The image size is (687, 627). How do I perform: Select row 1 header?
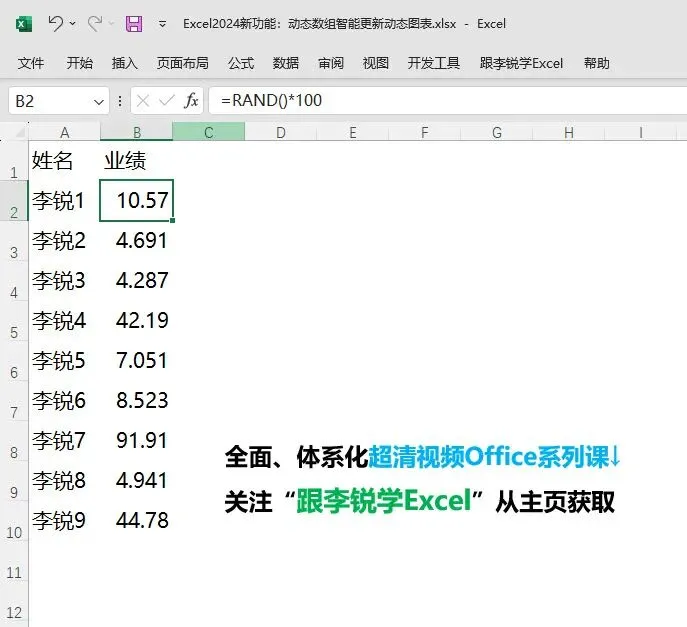[x=14, y=160]
